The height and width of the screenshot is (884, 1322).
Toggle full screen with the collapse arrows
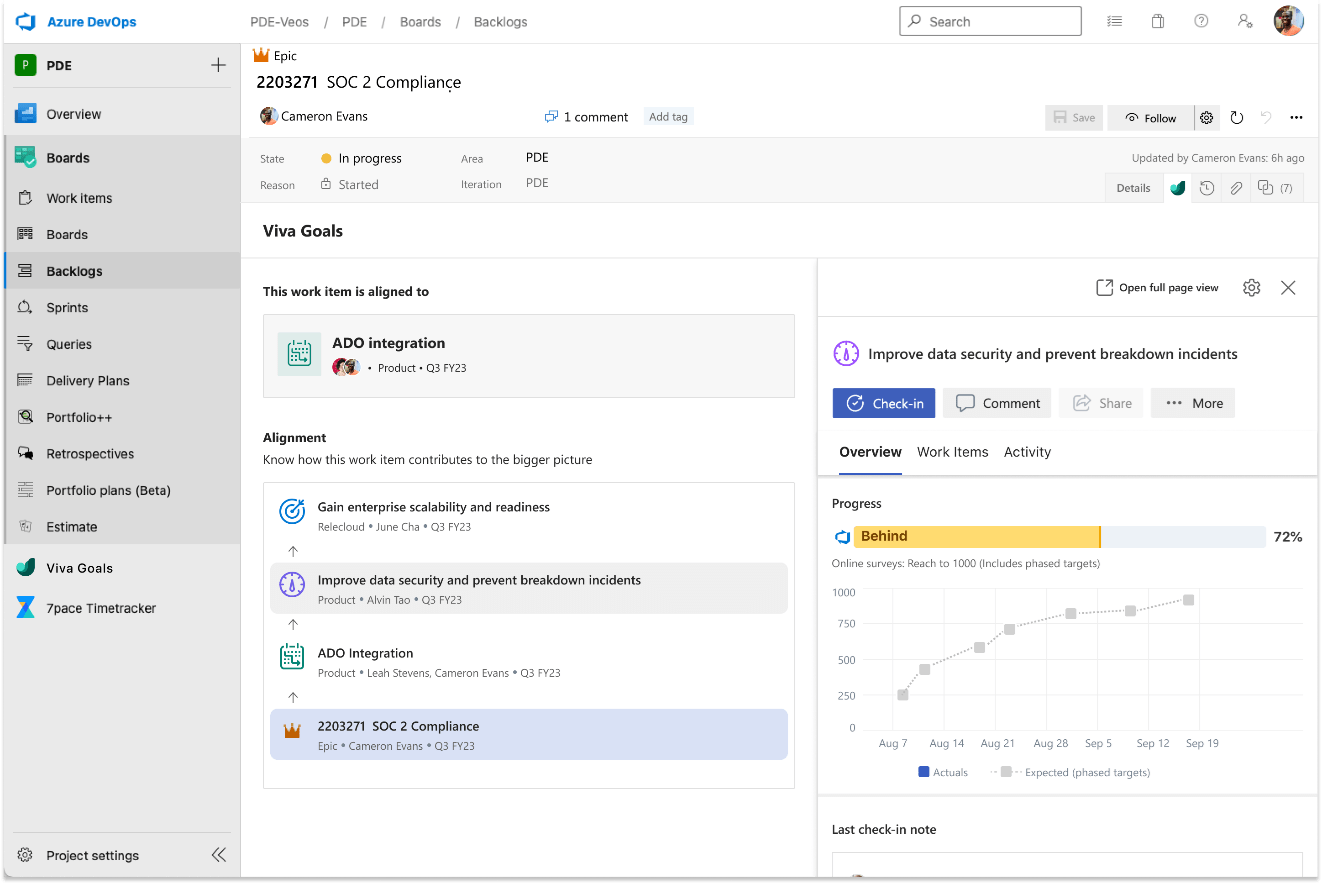219,854
